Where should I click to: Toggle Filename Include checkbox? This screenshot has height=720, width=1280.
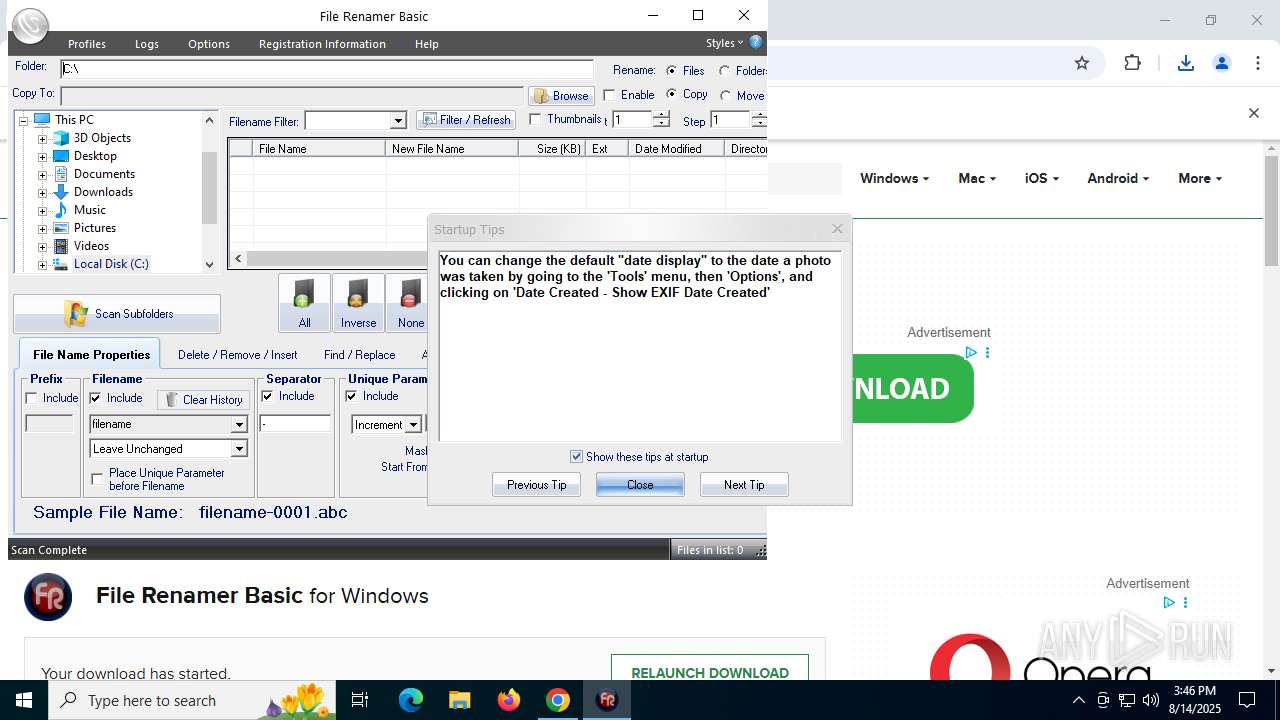point(96,398)
